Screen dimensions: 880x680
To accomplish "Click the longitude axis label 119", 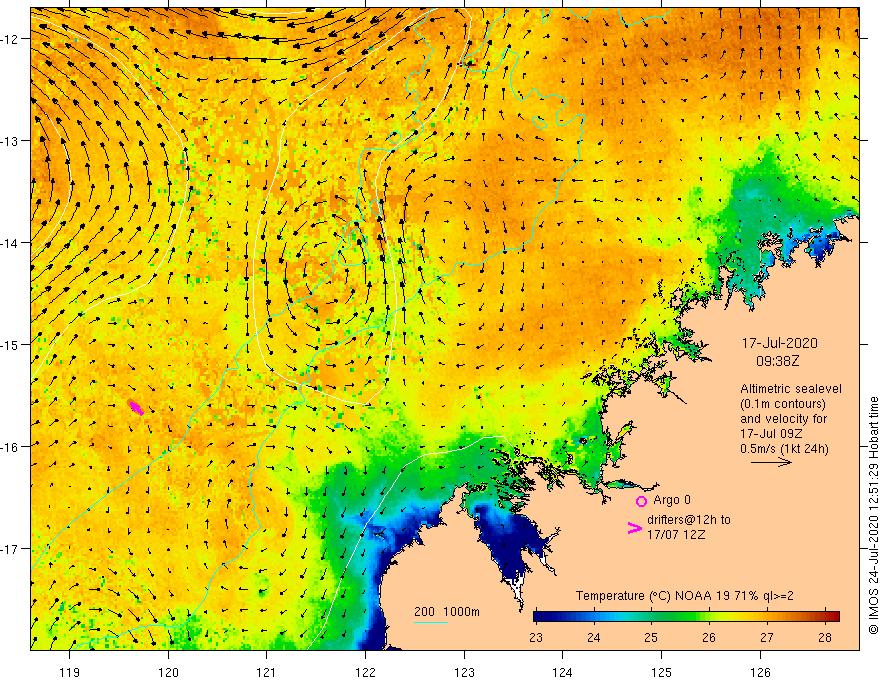I will pyautogui.click(x=70, y=672).
